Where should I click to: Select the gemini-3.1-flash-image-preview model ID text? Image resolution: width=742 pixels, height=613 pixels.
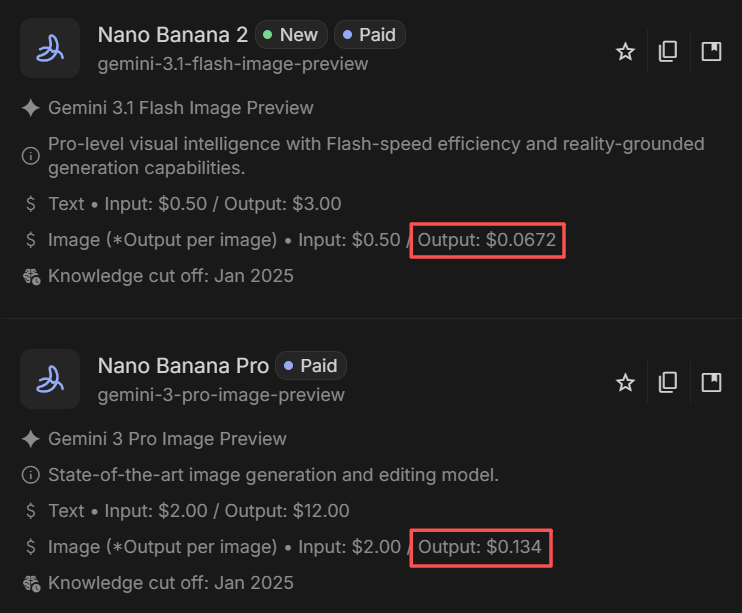pos(232,64)
